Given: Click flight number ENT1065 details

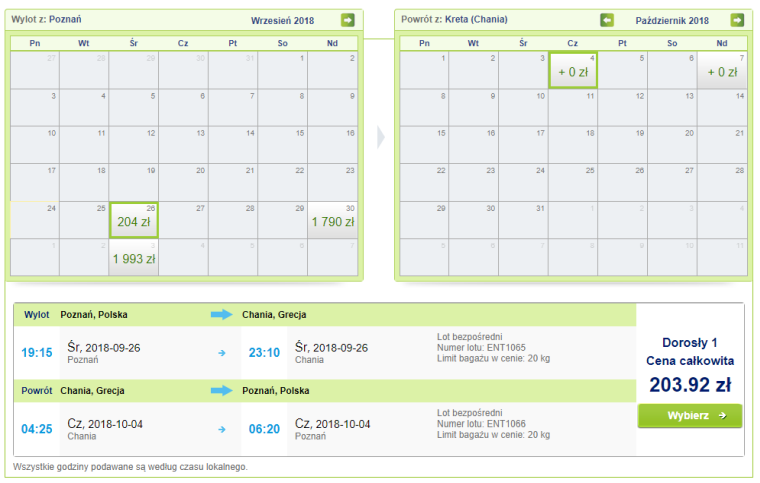Looking at the screenshot, I should point(481,347).
